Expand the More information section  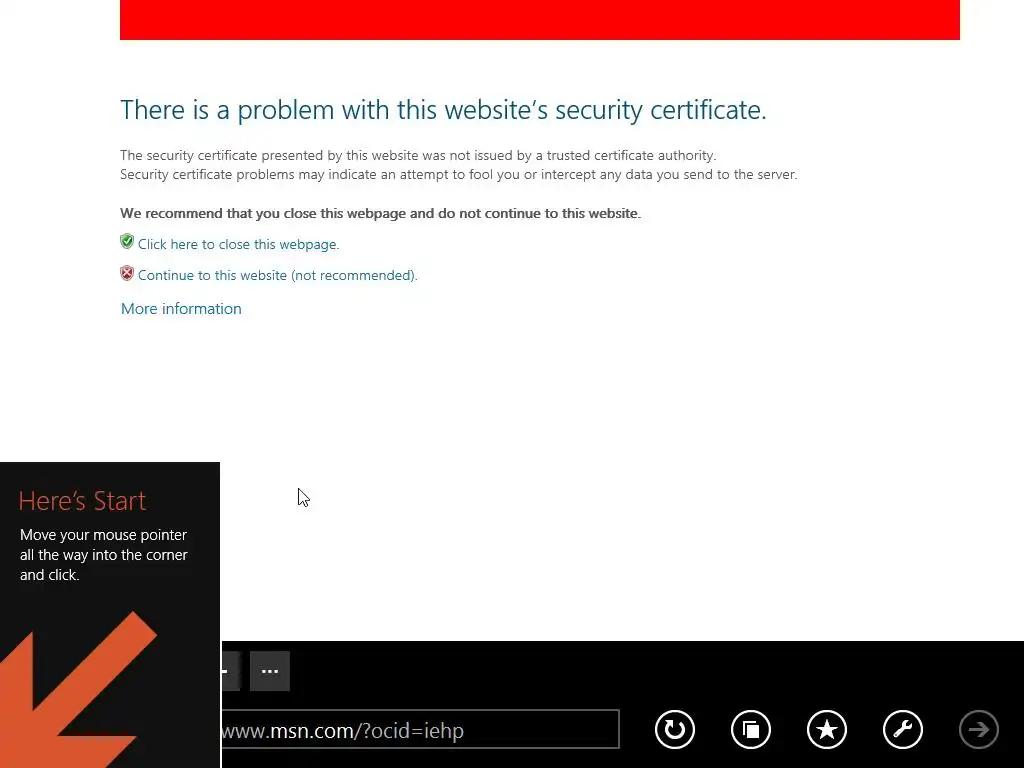[181, 308]
